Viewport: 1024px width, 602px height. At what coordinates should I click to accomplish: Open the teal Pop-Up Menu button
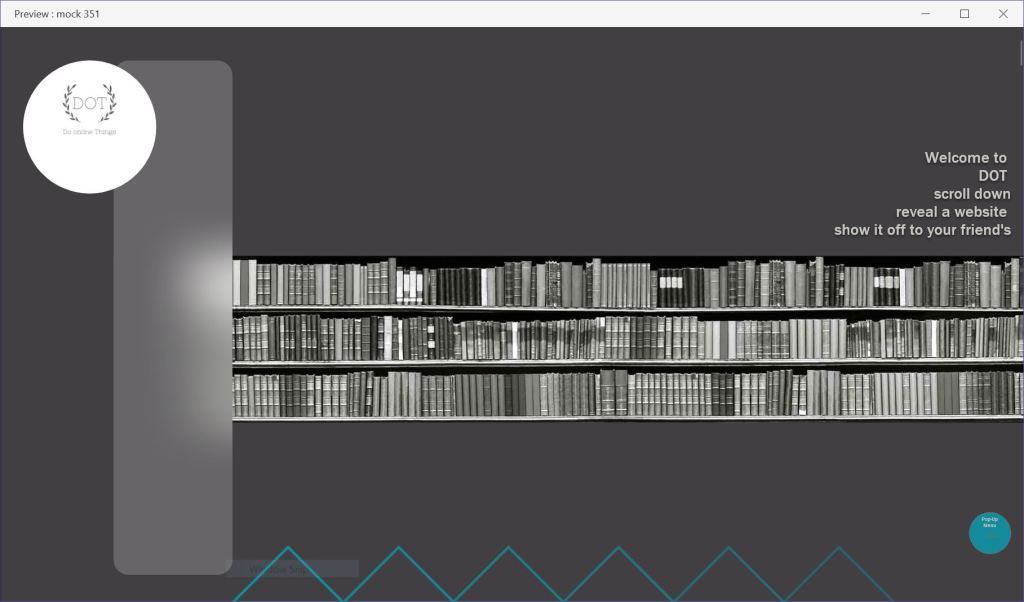[x=989, y=533]
